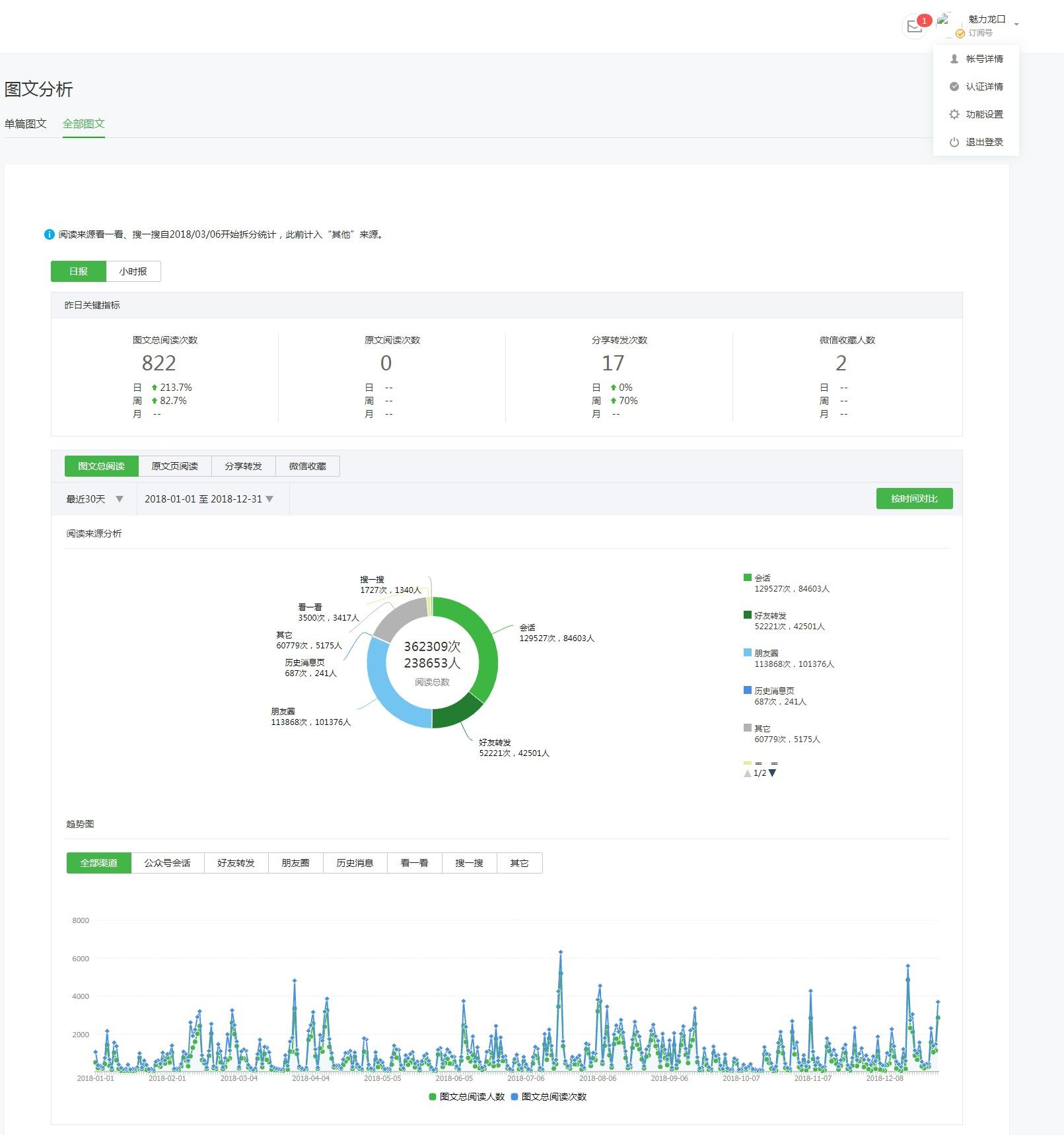Image resolution: width=1064 pixels, height=1135 pixels.
Task: Toggle 图文总阅读人数 series in trend legend
Action: click(466, 1097)
